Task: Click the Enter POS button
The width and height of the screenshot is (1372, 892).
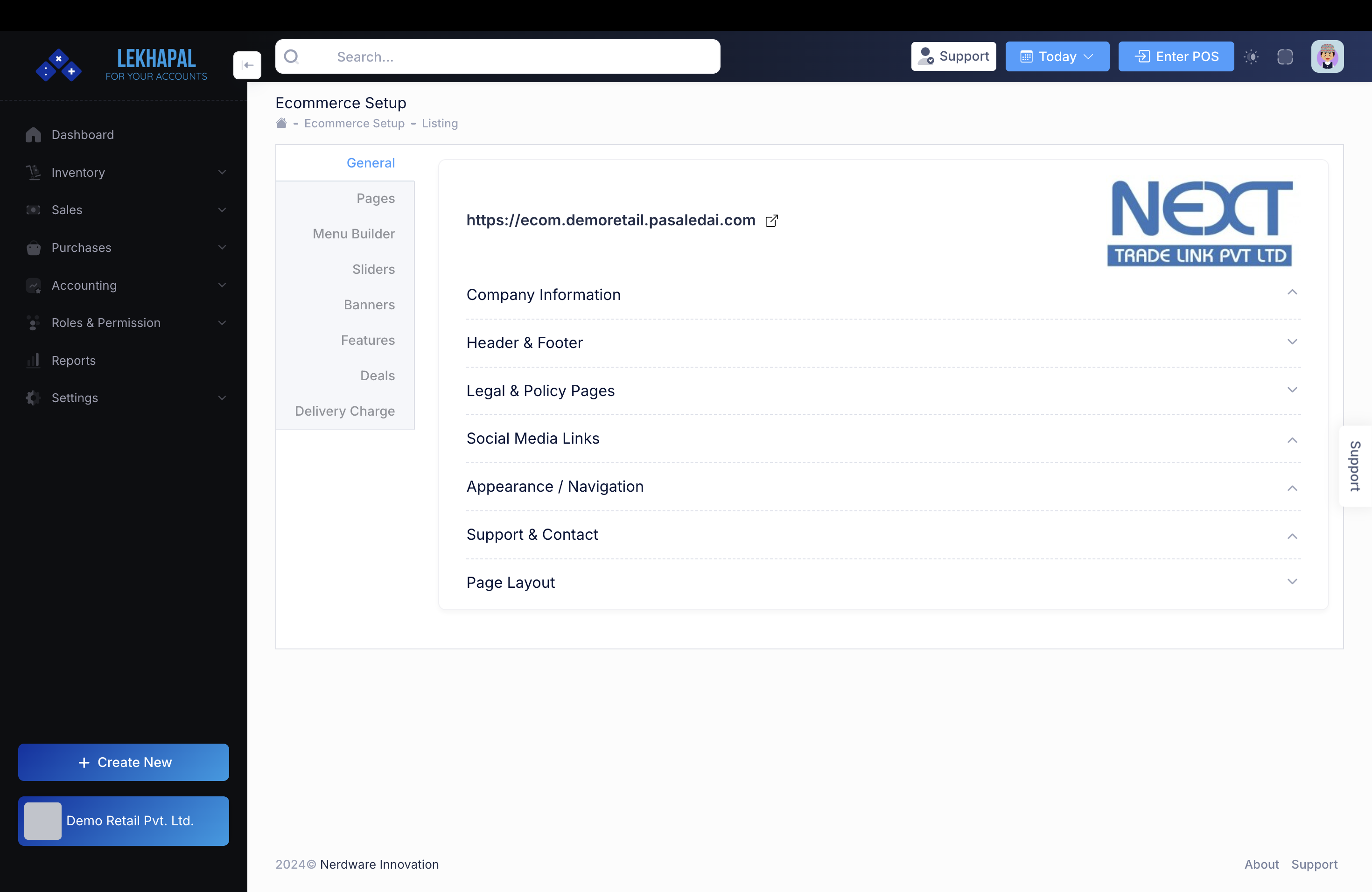Action: [x=1176, y=56]
